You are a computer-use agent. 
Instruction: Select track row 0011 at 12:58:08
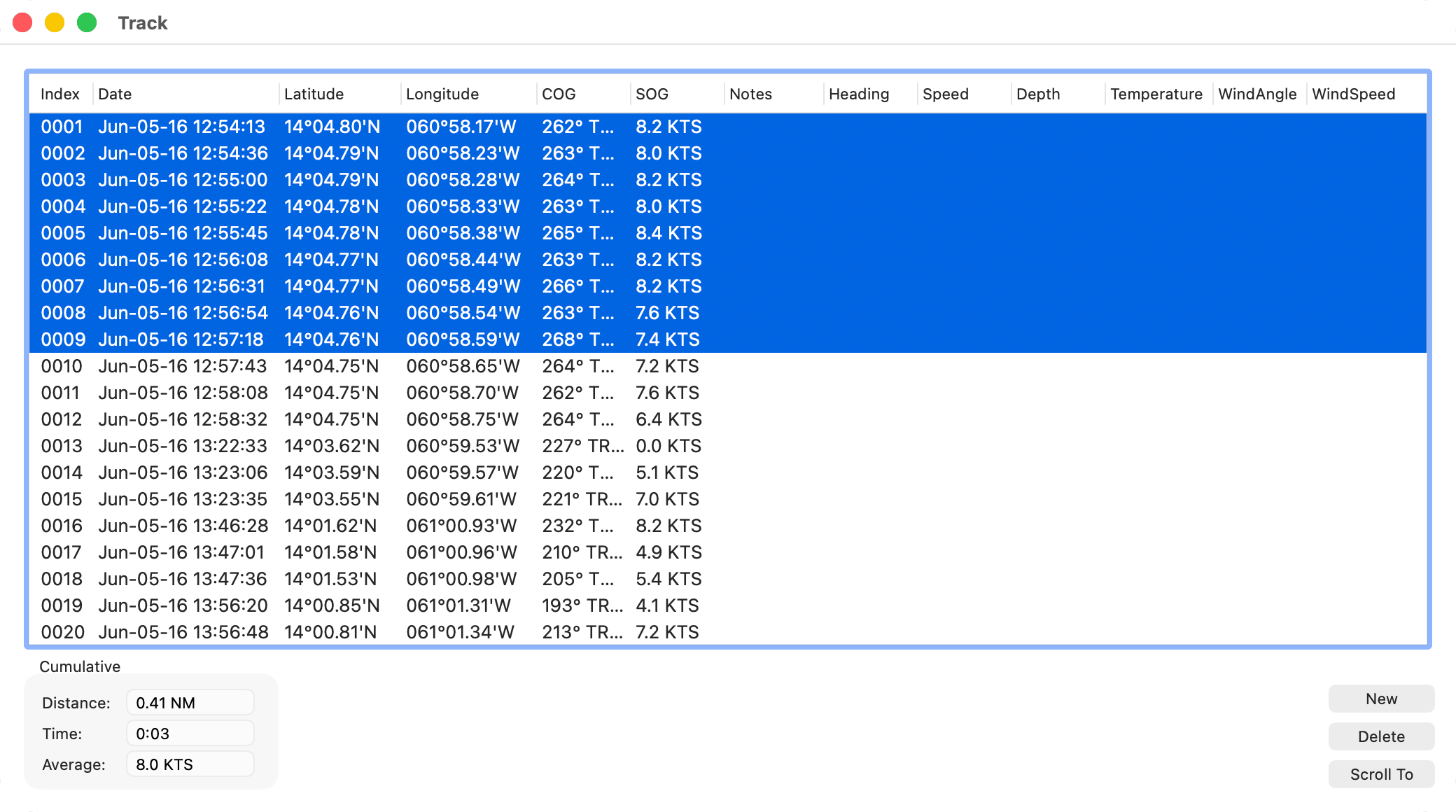point(728,393)
